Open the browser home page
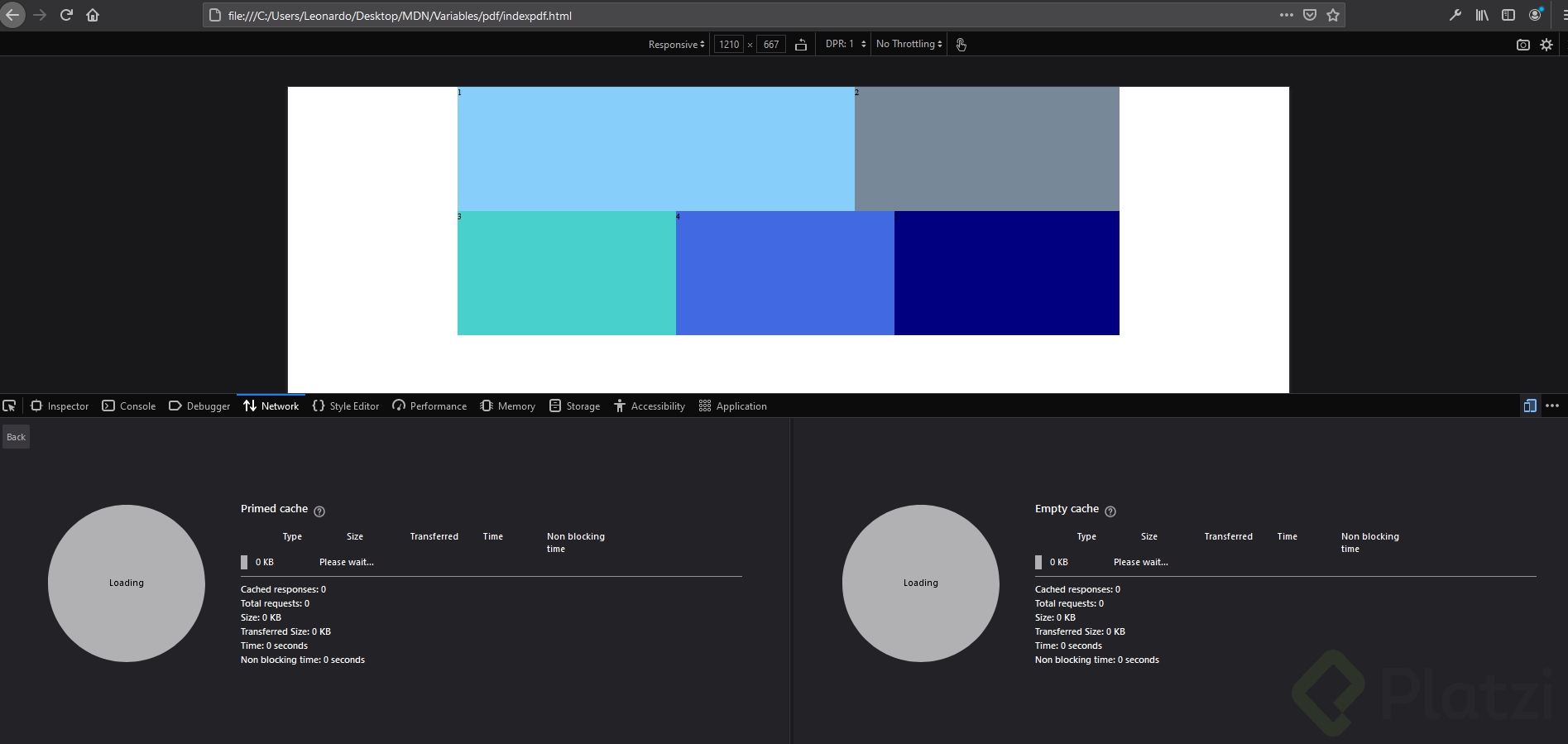Screen dimensions: 1568x744 click(x=93, y=15)
